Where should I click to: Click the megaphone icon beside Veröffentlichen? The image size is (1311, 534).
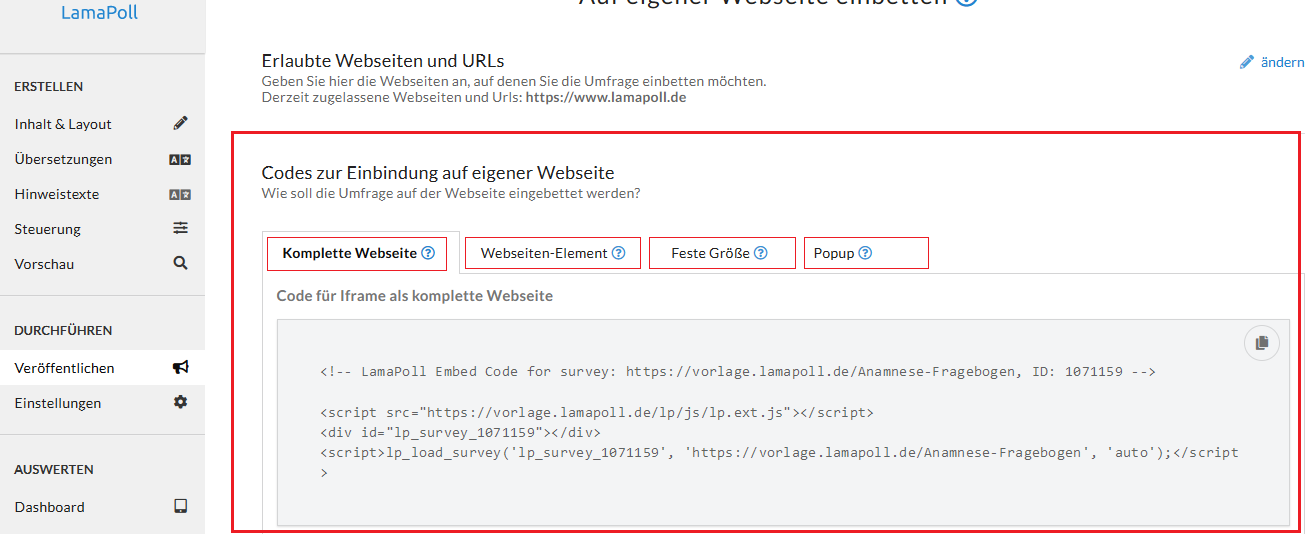click(x=180, y=367)
